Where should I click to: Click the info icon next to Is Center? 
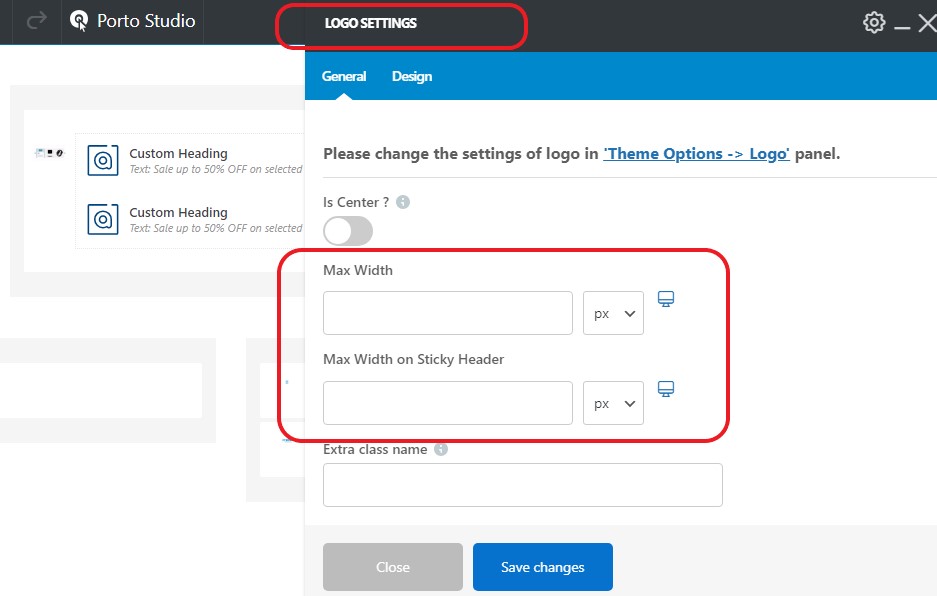click(403, 202)
